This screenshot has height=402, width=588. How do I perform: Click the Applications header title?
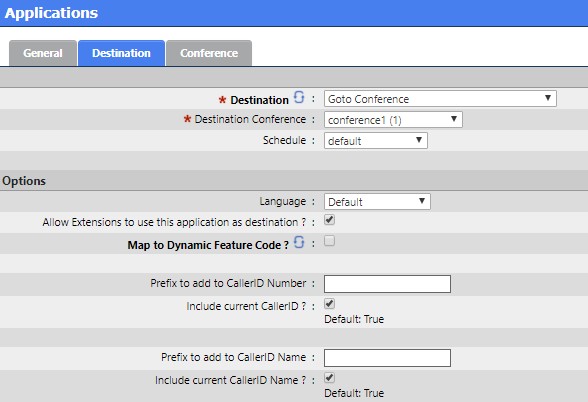tap(51, 13)
